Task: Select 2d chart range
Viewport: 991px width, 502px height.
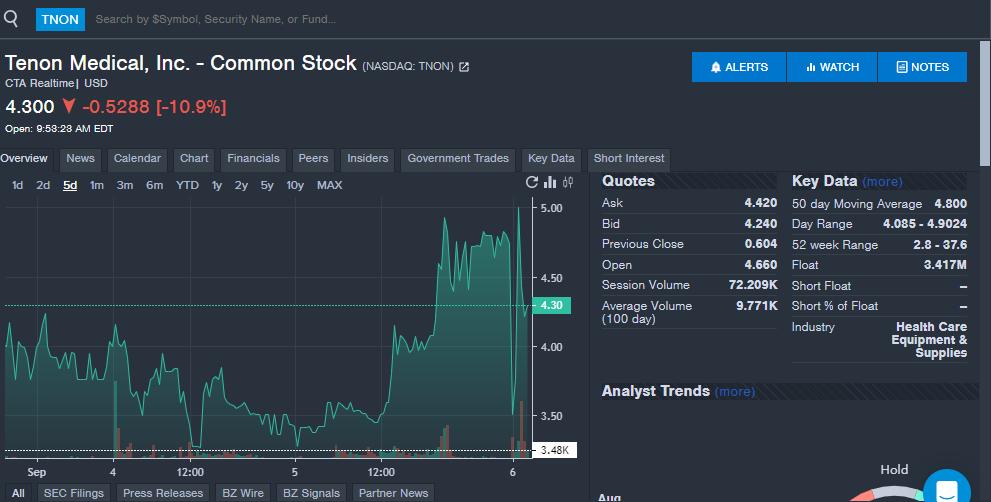Action: tap(43, 185)
